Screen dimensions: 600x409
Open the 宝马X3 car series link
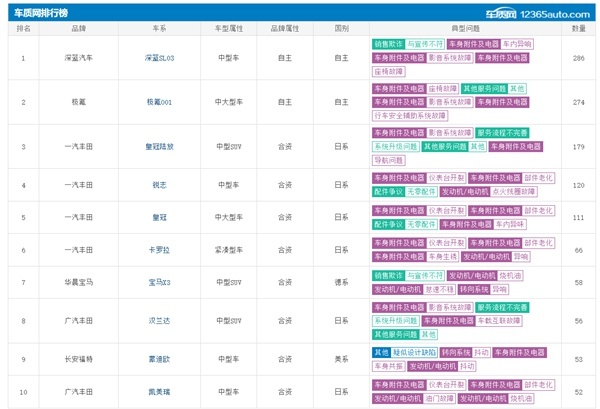pyautogui.click(x=160, y=283)
